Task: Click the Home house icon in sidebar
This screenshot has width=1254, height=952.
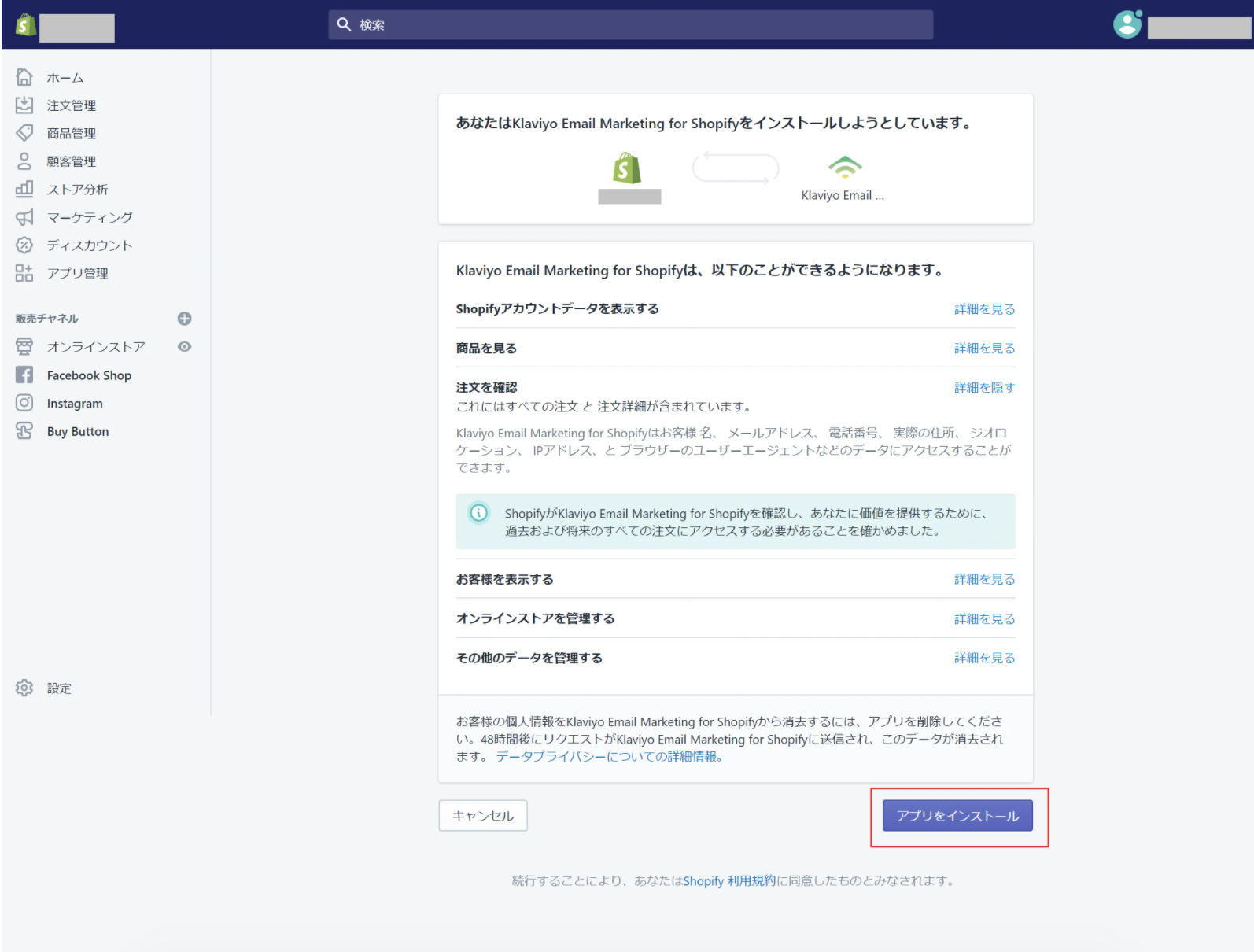Action: 24,77
